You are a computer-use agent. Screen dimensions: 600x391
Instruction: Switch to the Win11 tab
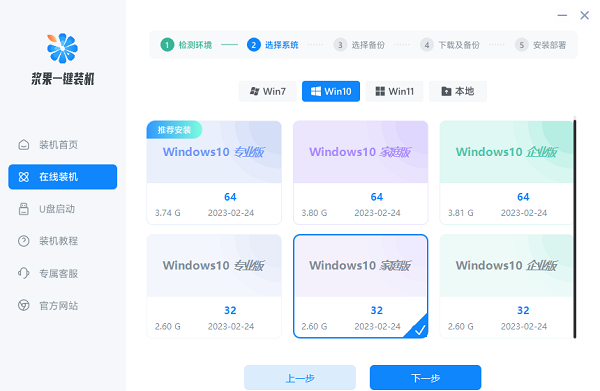[395, 91]
